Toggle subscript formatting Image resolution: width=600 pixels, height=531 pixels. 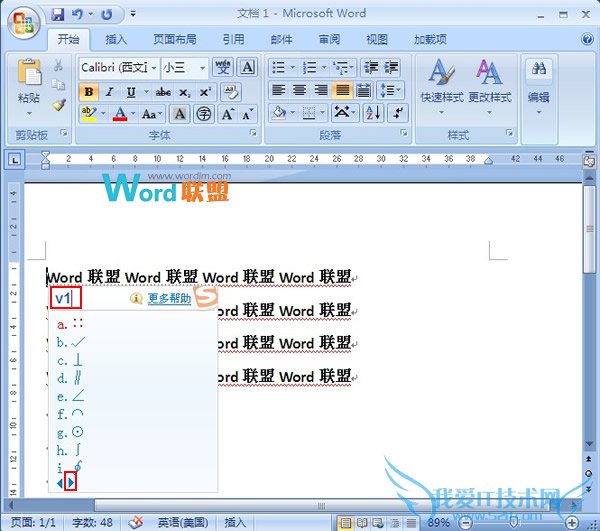[x=184, y=92]
